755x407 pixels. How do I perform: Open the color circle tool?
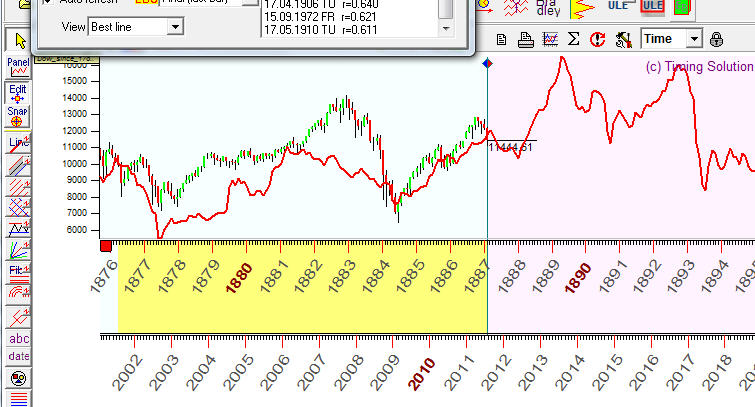click(x=18, y=378)
